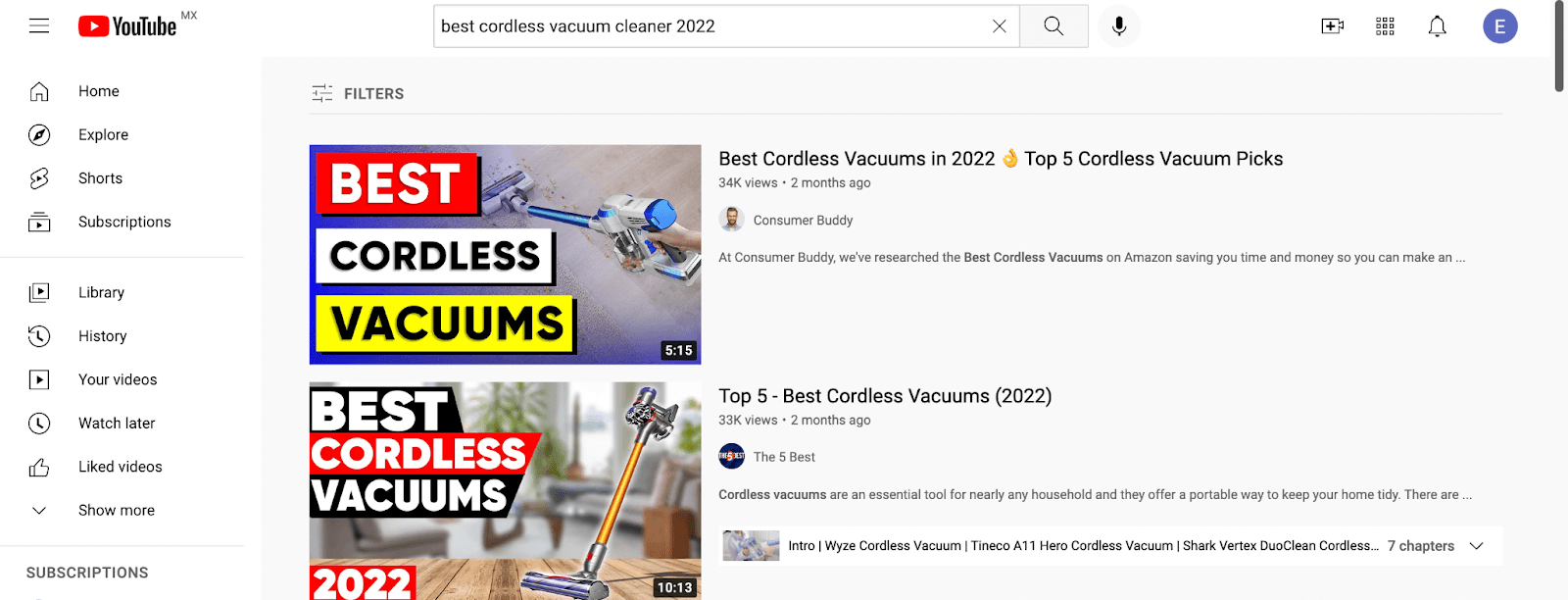Open the hamburger guide menu
Viewport: 1568px width, 600px height.
(x=39, y=26)
